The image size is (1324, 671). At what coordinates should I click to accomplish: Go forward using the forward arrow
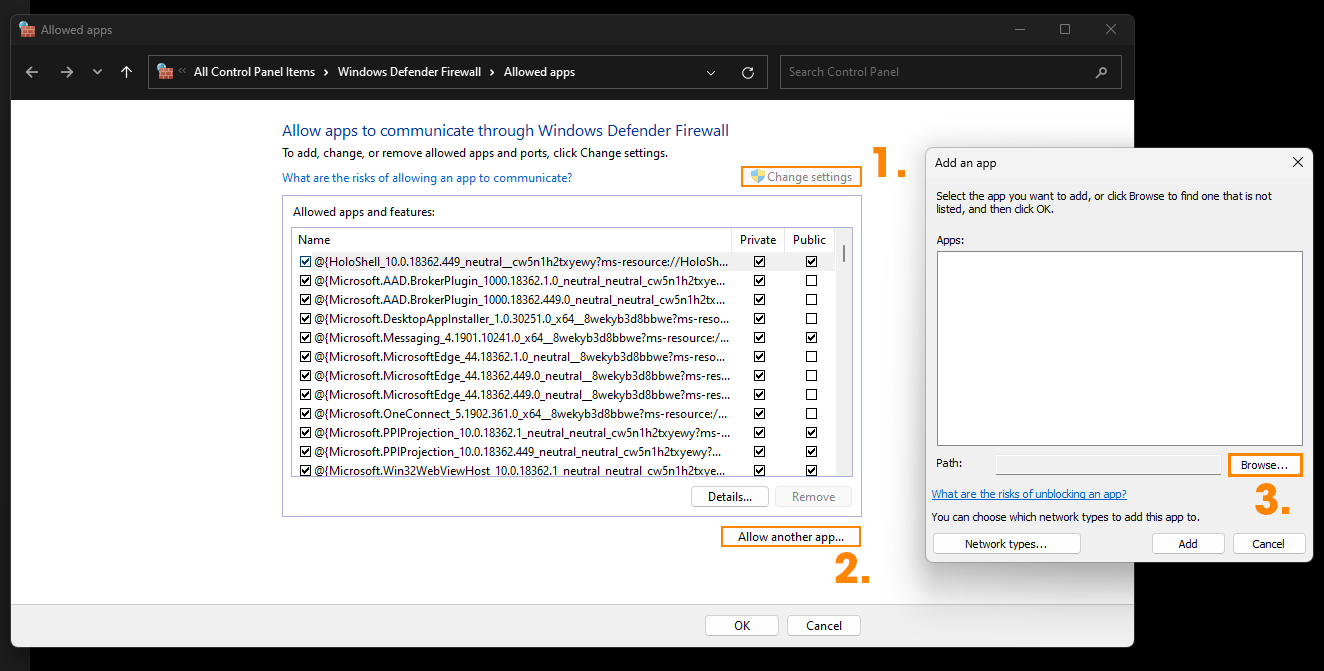(x=66, y=72)
